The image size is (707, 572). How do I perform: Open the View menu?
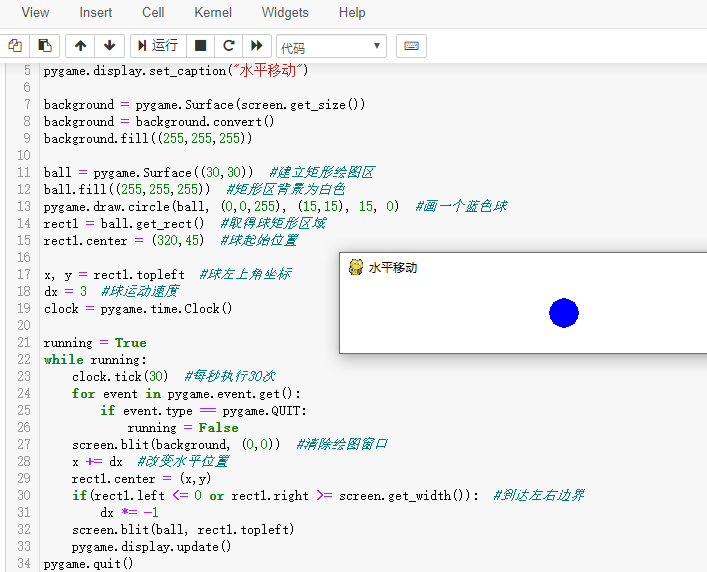(35, 13)
